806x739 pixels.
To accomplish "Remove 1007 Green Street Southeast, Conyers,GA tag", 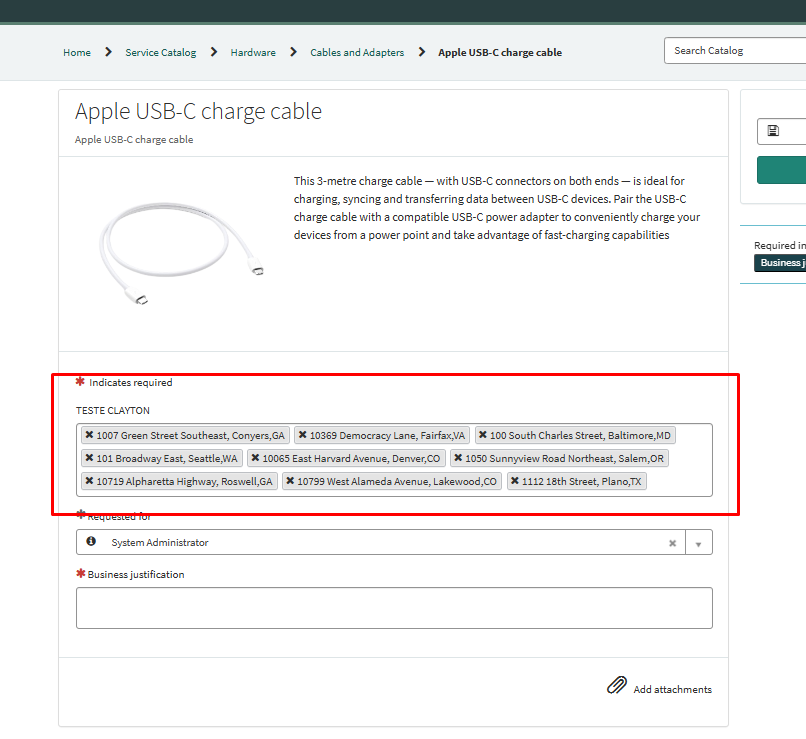I will point(89,435).
